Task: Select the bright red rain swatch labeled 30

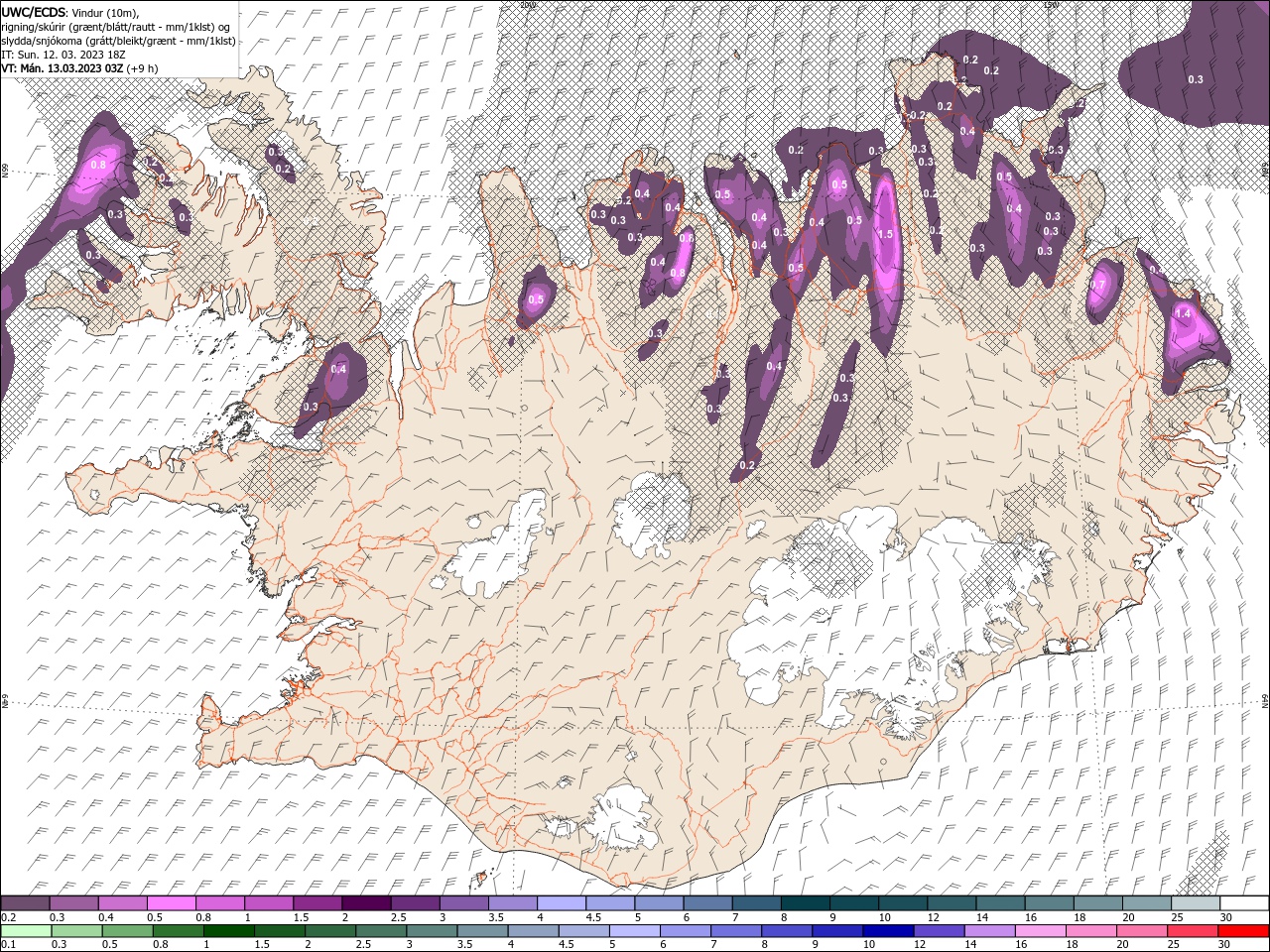Action: [x=1242, y=931]
